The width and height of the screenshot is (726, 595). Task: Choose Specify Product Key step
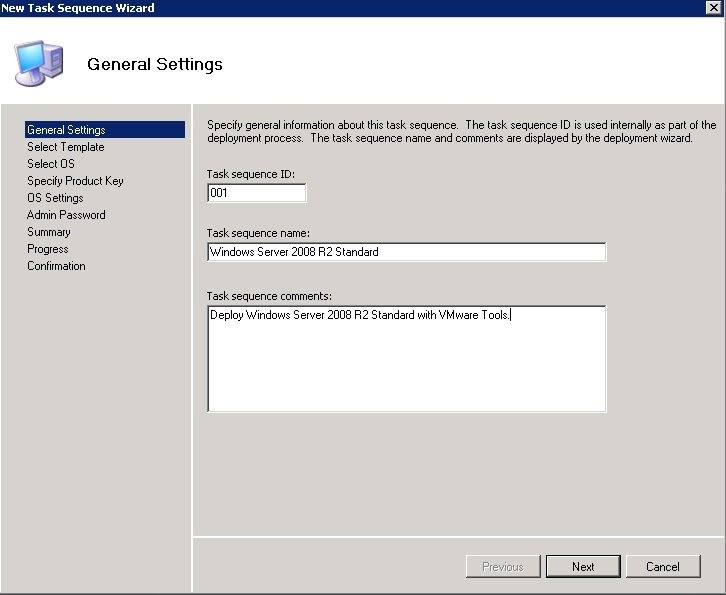click(x=75, y=181)
